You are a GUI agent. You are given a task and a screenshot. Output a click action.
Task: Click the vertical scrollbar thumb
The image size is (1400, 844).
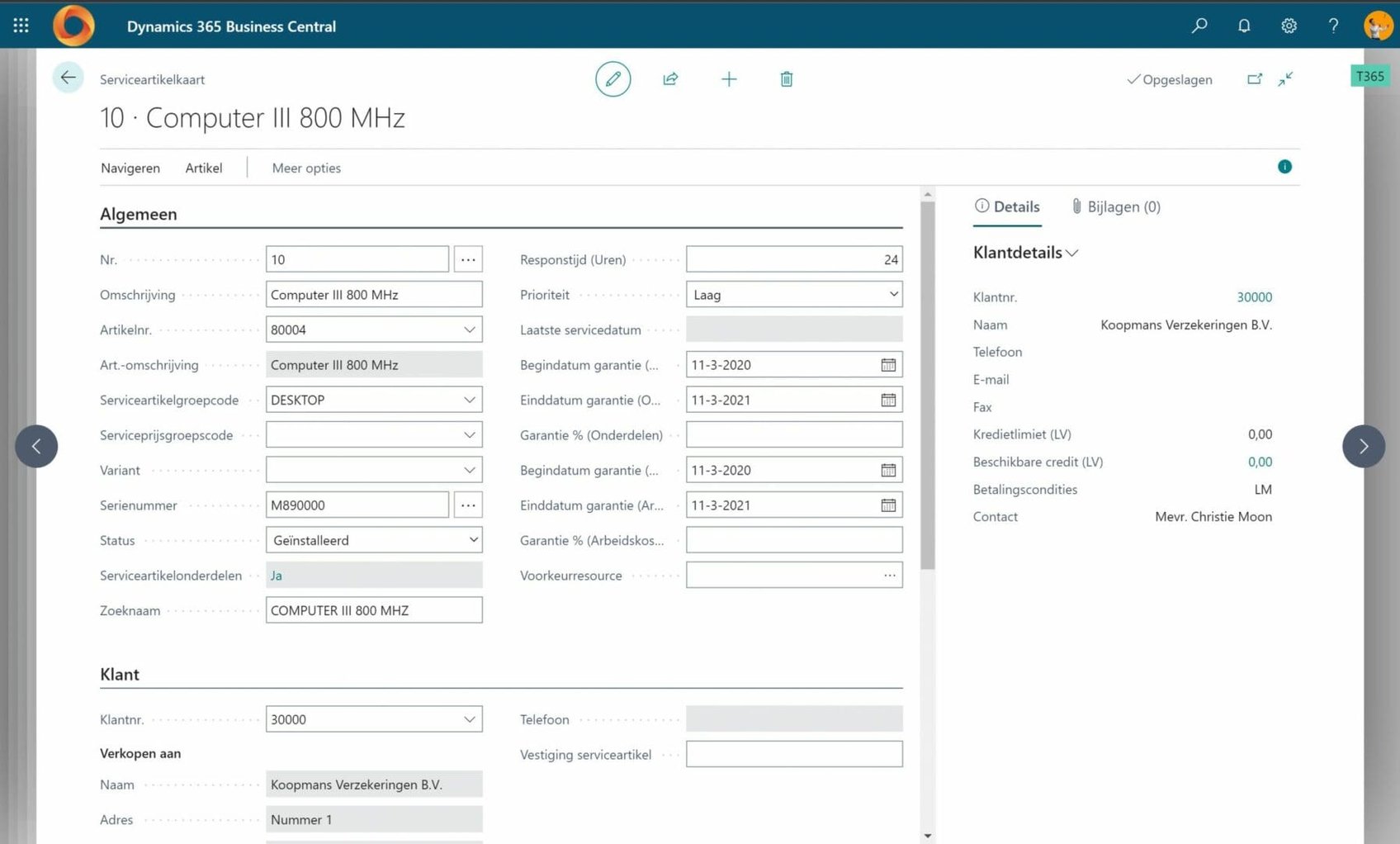928,386
